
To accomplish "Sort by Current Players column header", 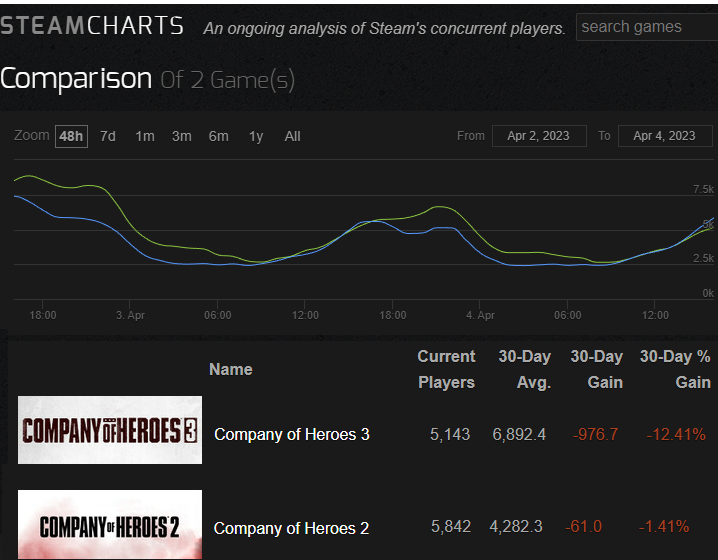I will click(446, 369).
